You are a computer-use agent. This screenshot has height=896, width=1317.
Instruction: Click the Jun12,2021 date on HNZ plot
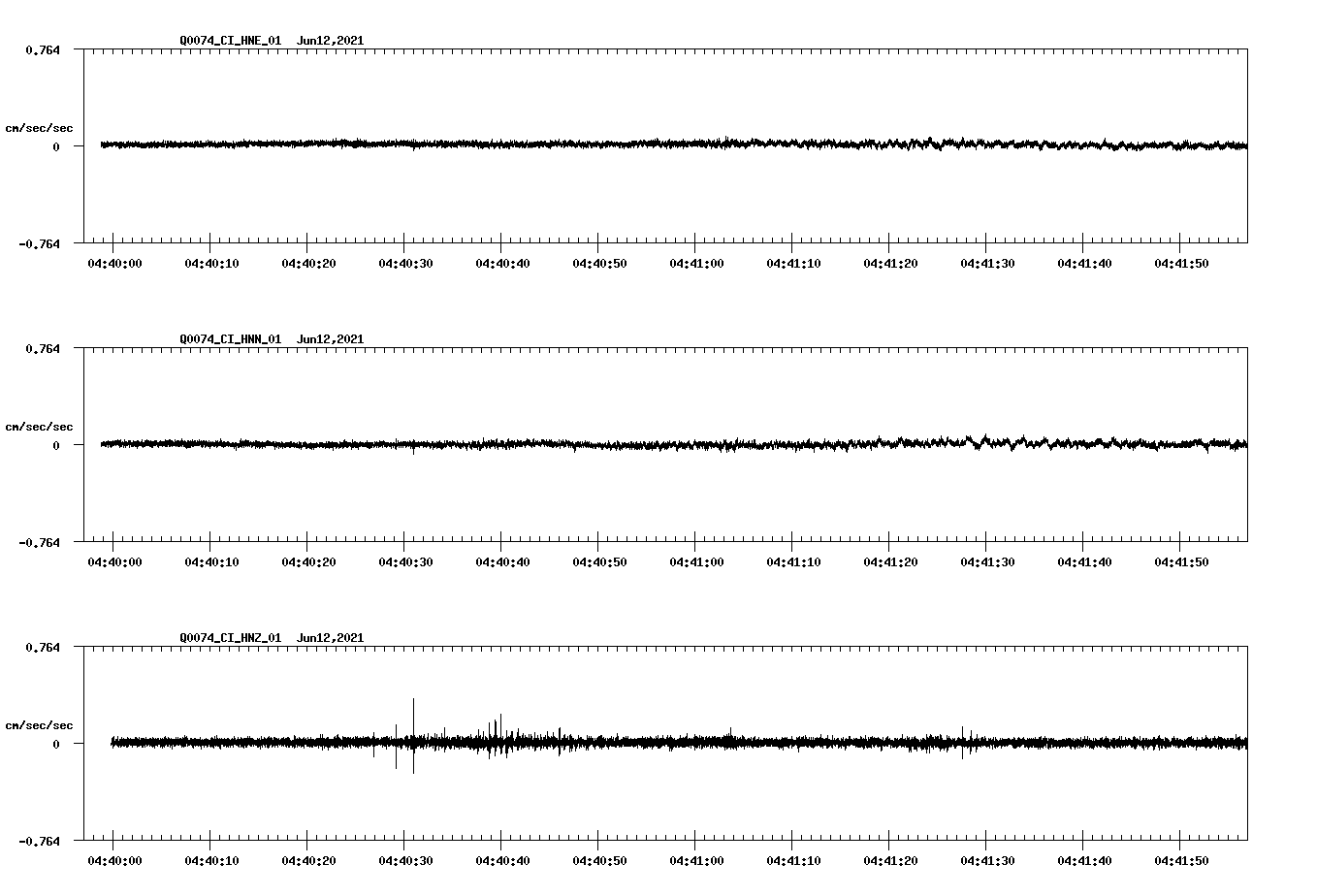point(331,638)
